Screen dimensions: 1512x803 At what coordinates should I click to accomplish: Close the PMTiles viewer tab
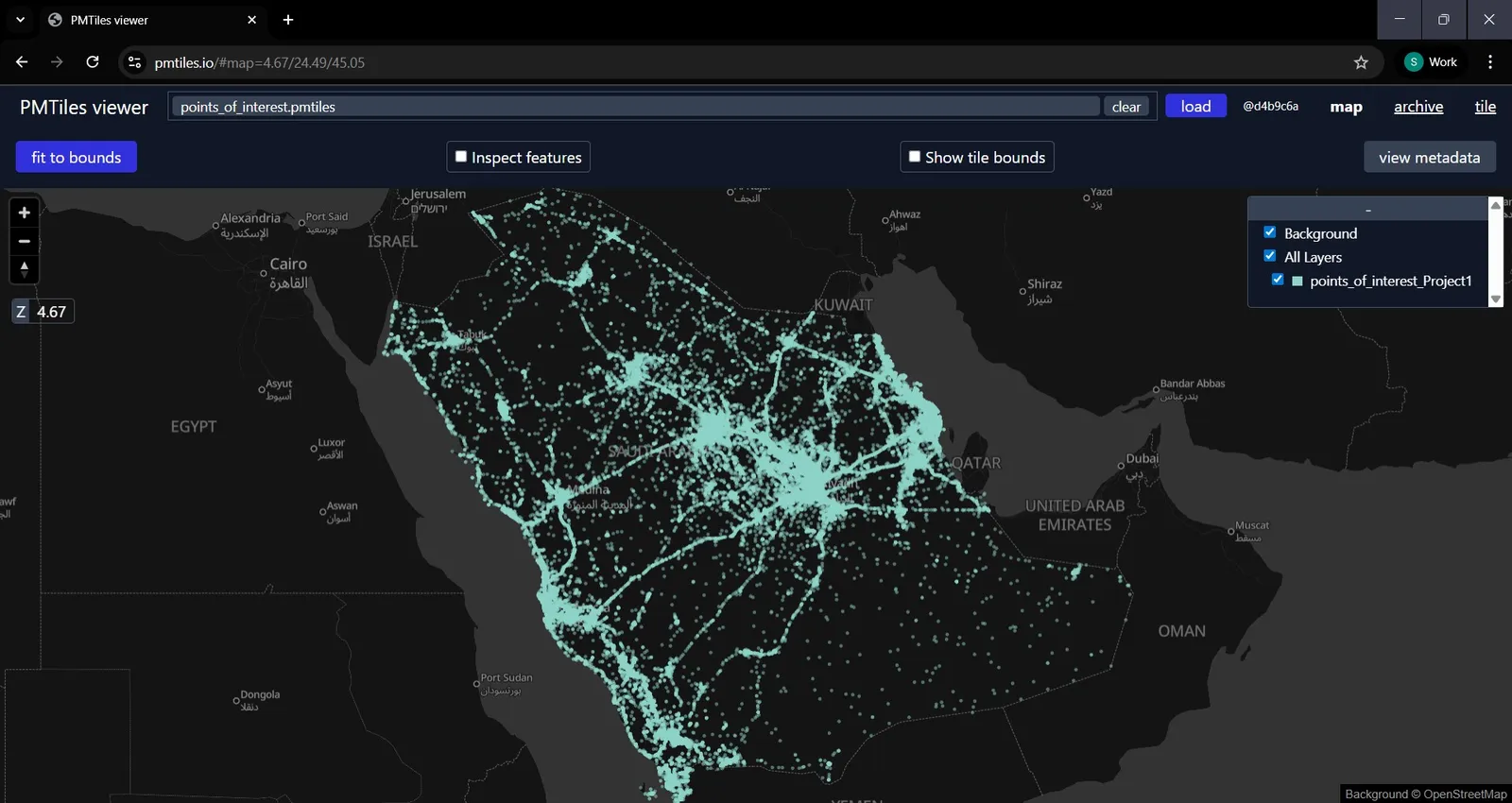tap(252, 20)
